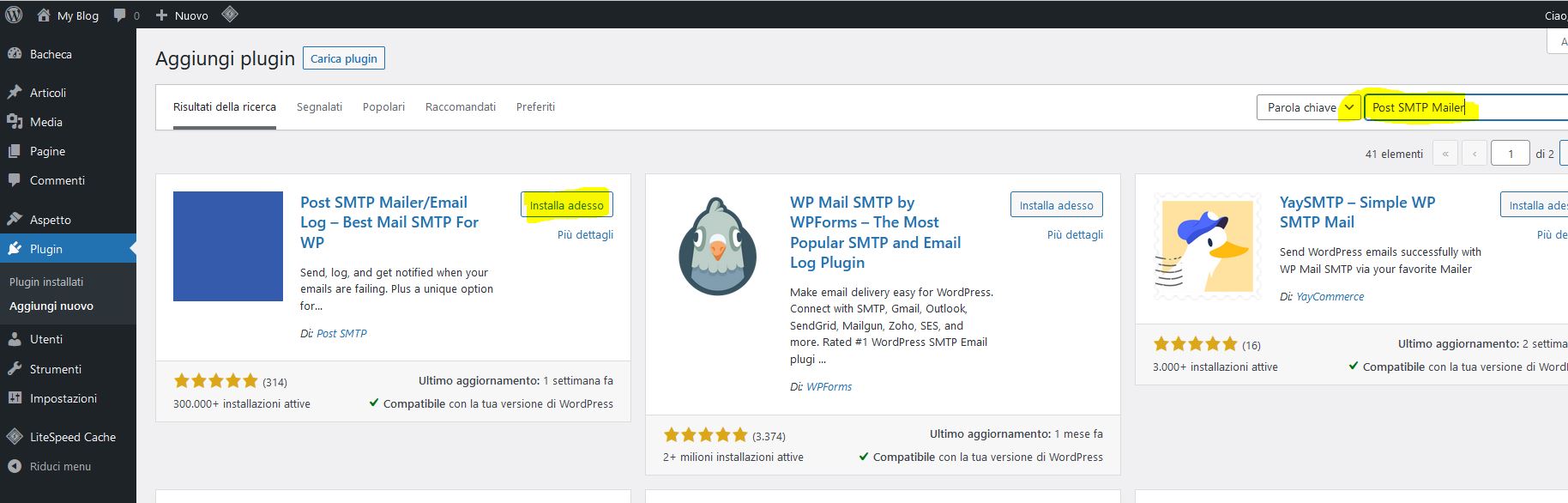
Task: Click the Strumenti wrench icon
Action: tap(15, 369)
